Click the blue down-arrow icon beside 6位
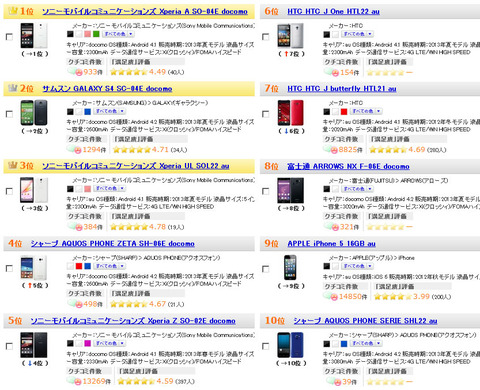This screenshot has height=390, width=480. click(x=286, y=131)
